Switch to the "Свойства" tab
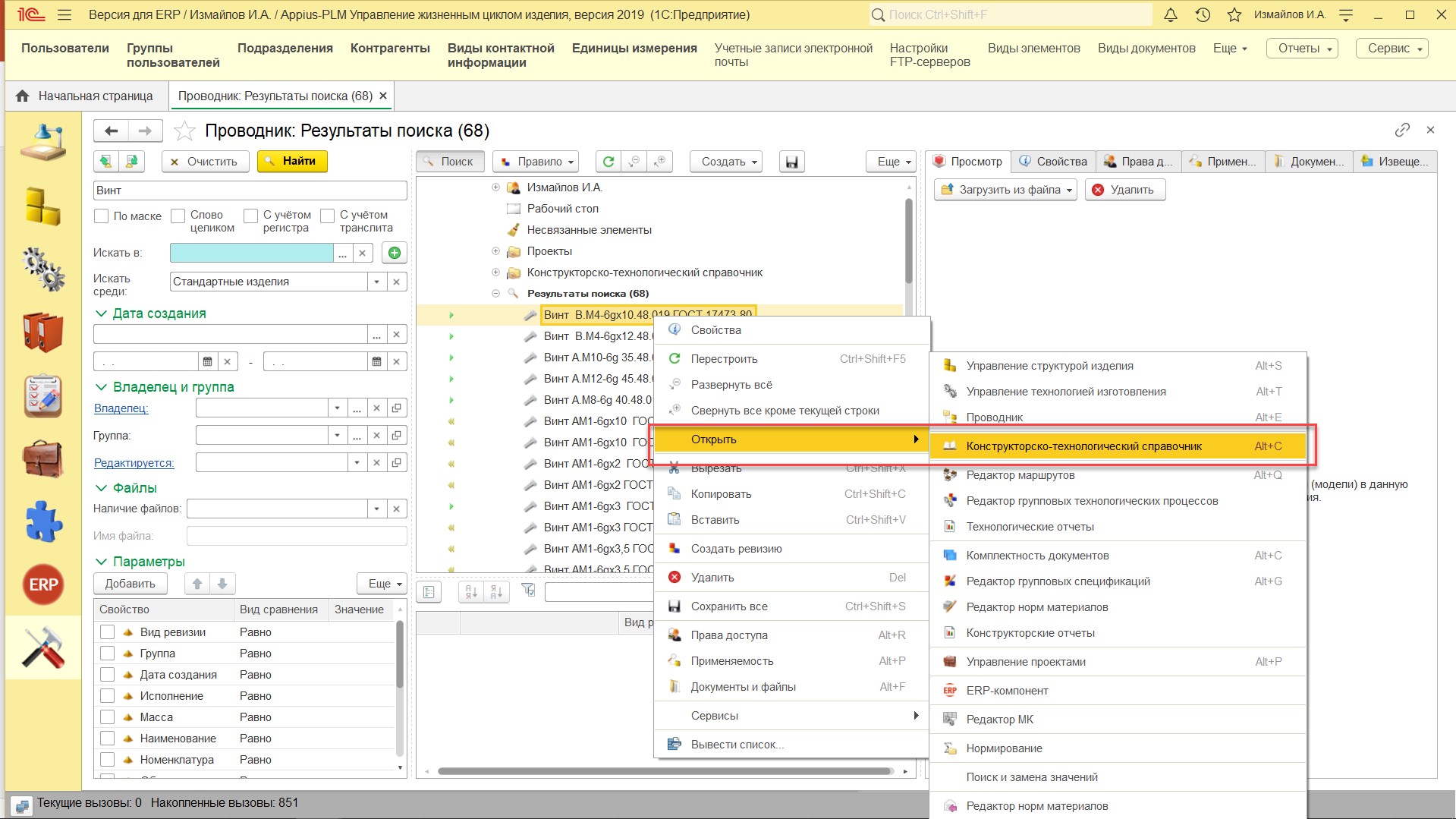Image resolution: width=1456 pixels, height=819 pixels. 1053,162
